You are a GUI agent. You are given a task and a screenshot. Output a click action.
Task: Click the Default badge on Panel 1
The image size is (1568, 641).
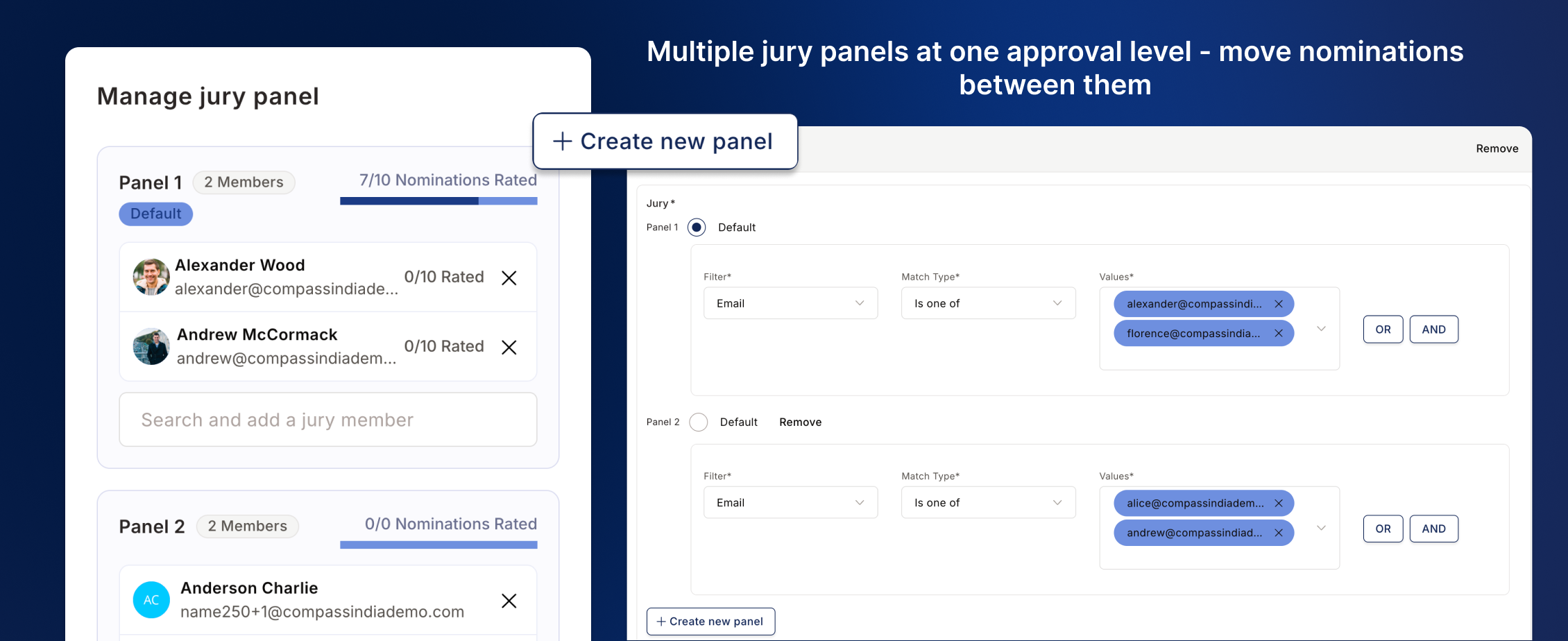coord(155,214)
